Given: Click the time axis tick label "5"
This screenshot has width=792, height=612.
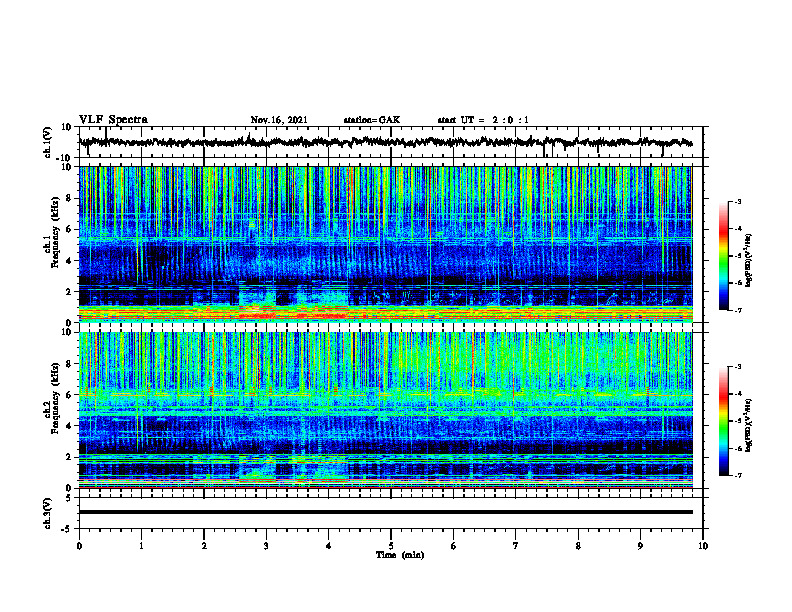Looking at the screenshot, I should pyautogui.click(x=391, y=546).
